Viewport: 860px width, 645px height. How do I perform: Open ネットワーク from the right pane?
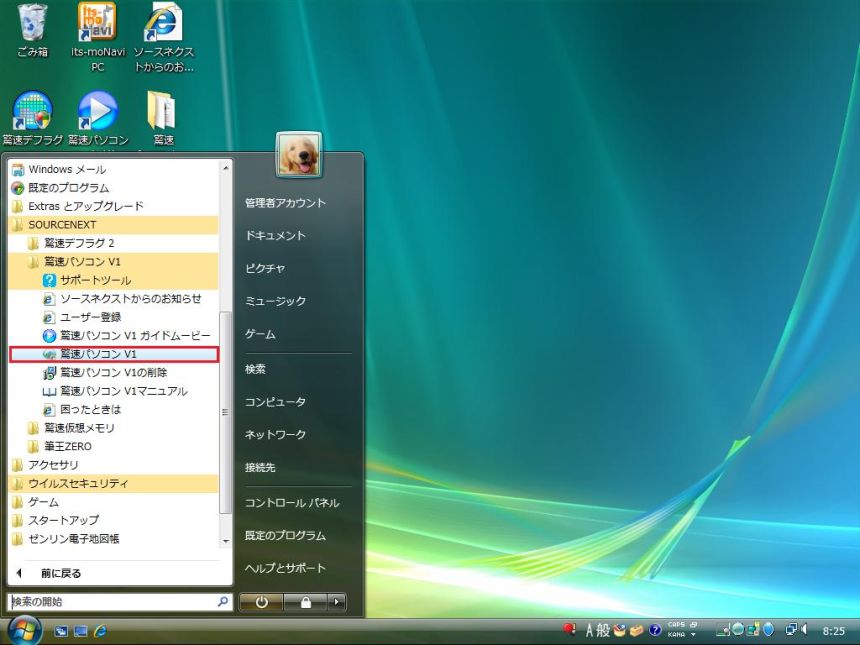(275, 434)
